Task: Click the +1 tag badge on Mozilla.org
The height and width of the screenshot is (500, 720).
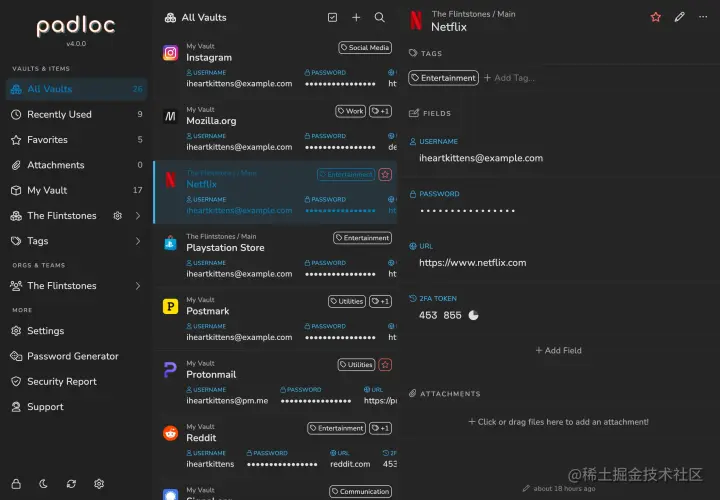Action: pyautogui.click(x=380, y=111)
